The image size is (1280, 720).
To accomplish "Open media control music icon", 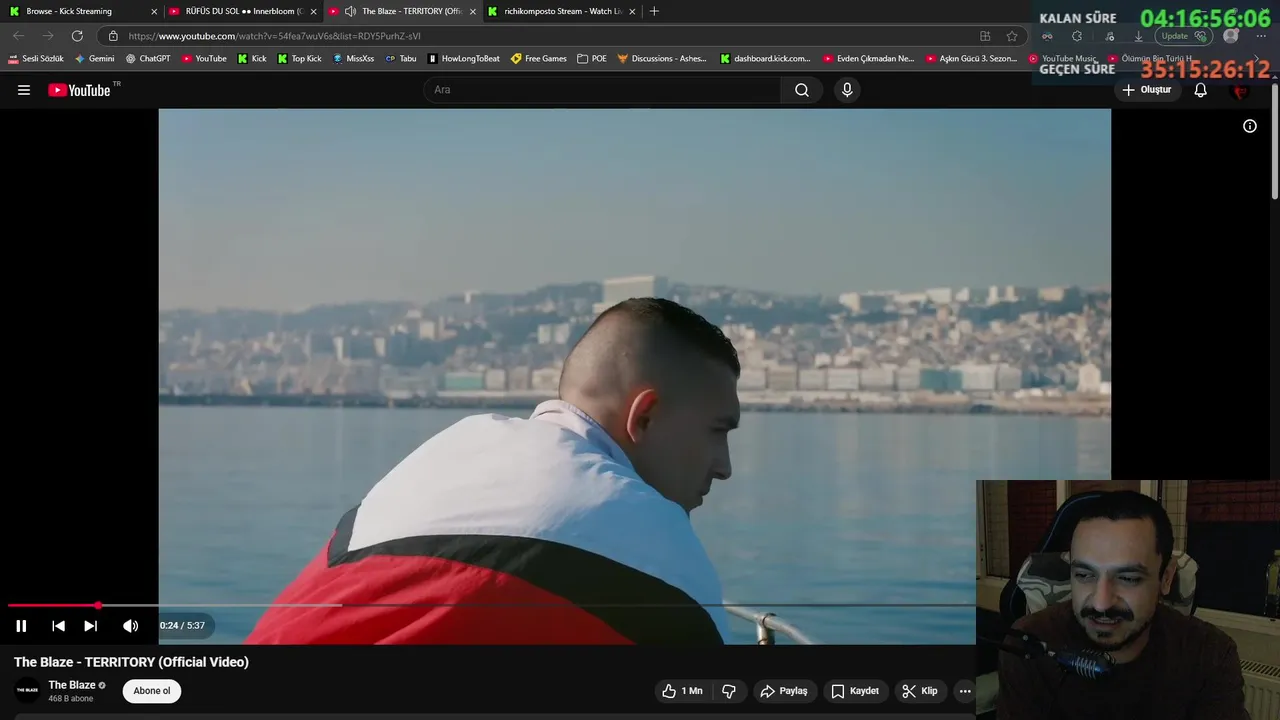I will click(x=1109, y=36).
